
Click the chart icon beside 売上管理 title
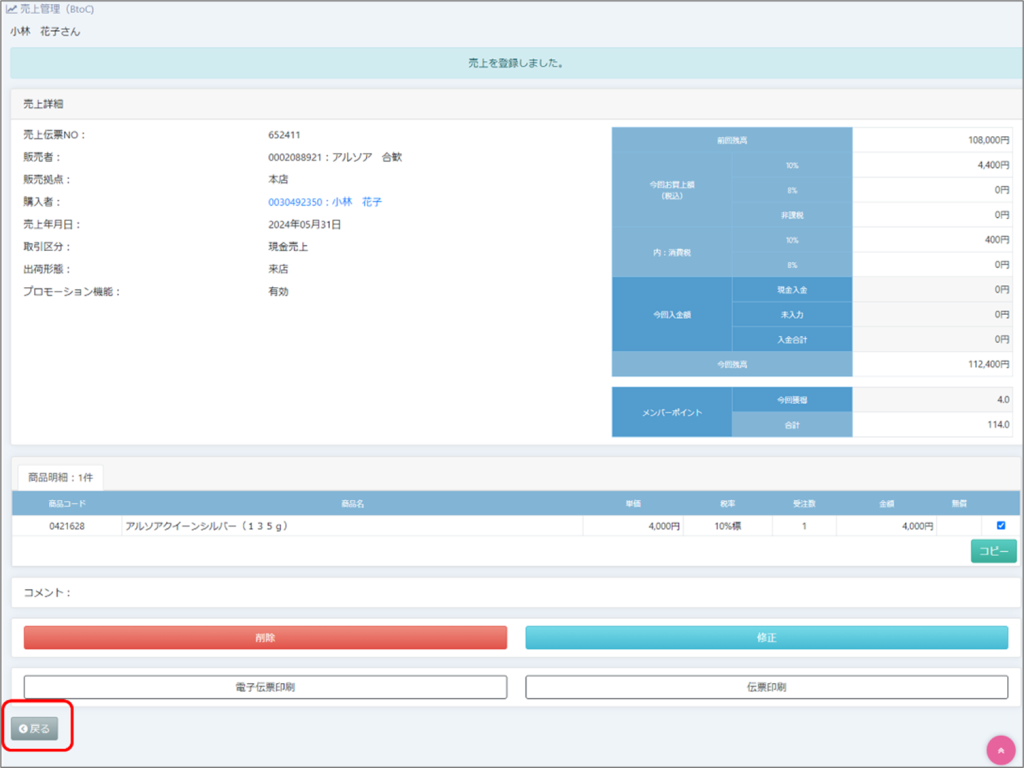[x=11, y=9]
